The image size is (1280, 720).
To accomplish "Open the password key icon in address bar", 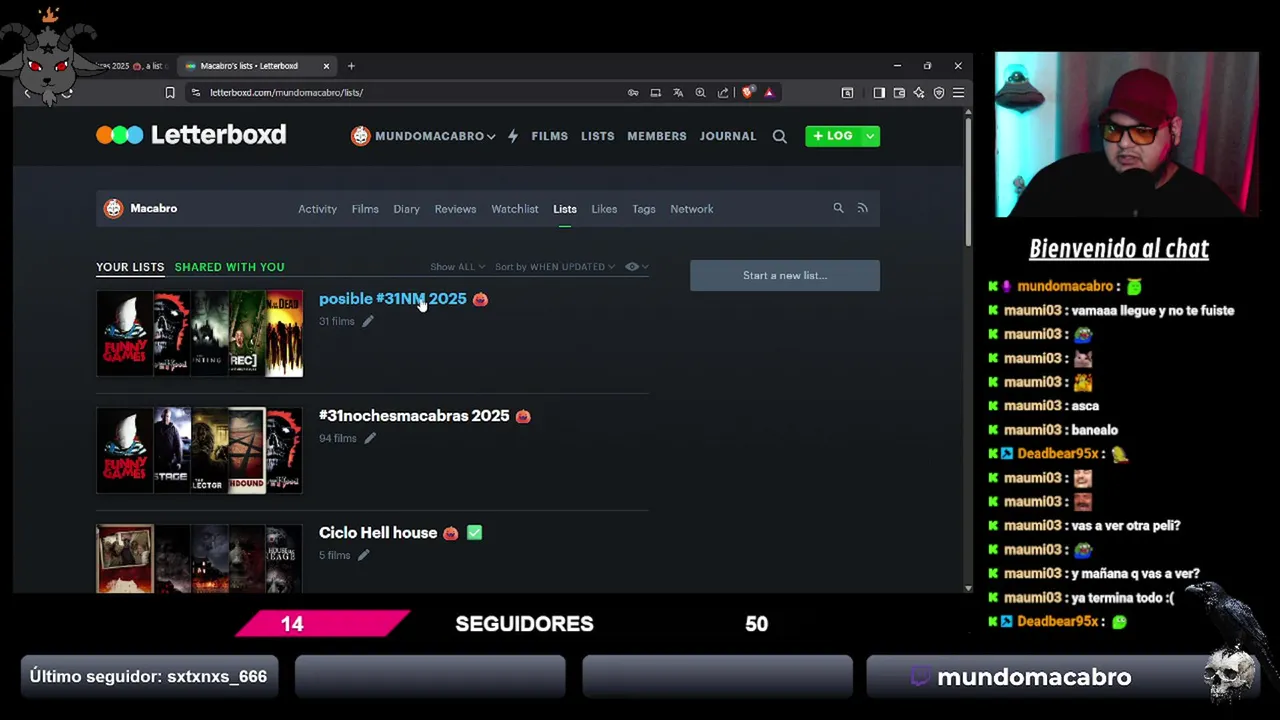I will [633, 92].
